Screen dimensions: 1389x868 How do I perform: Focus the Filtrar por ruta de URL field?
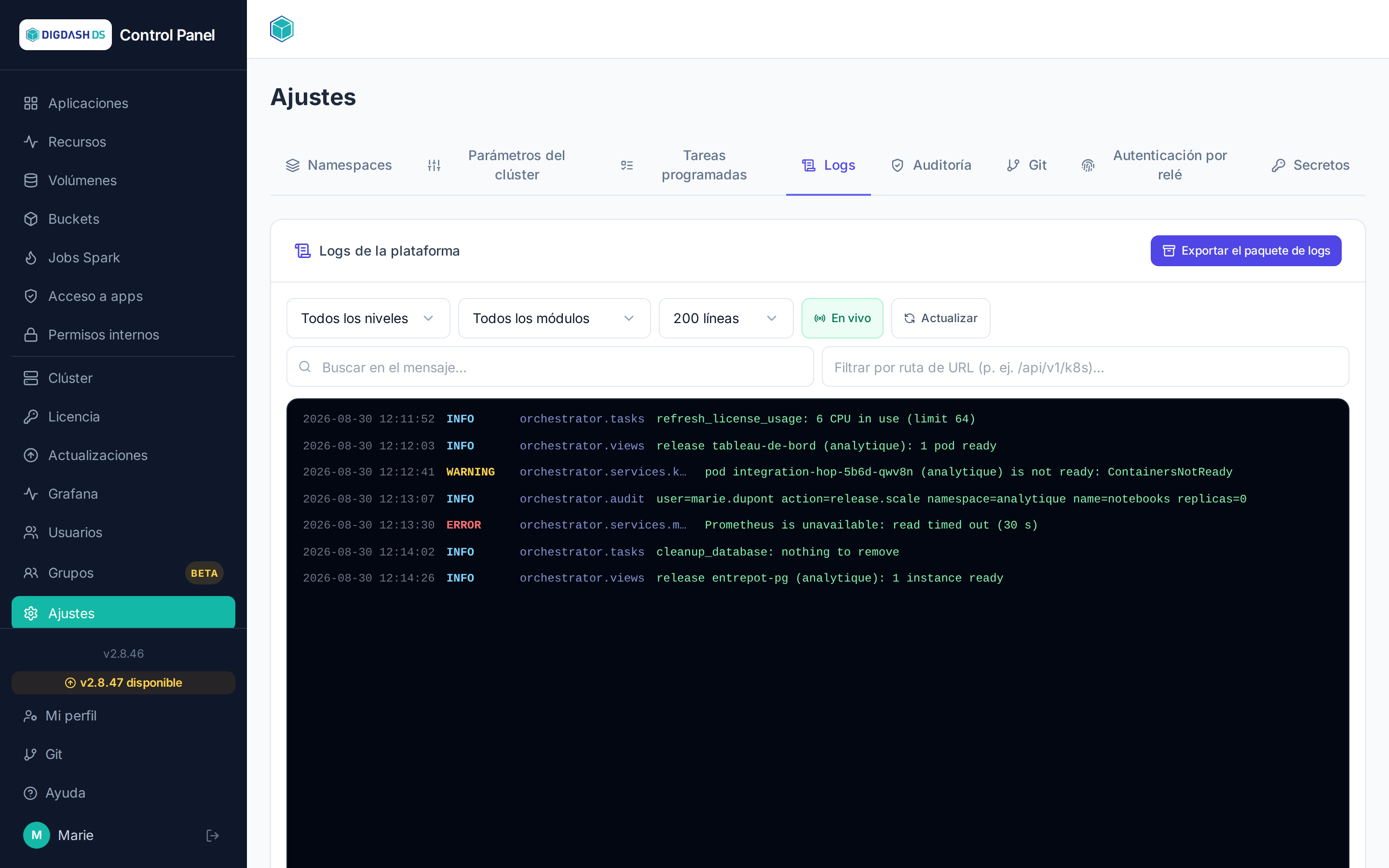pos(1085,367)
